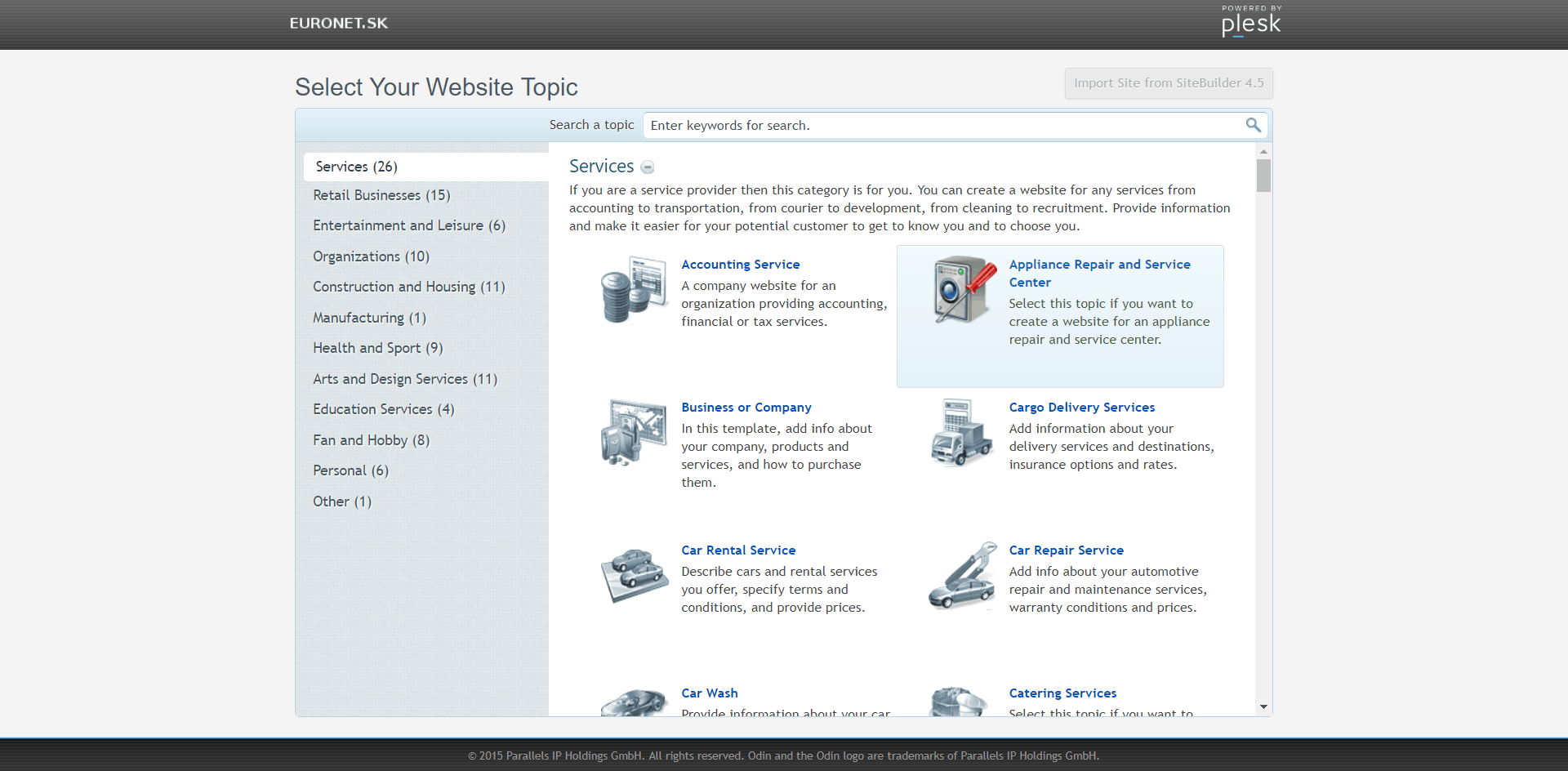This screenshot has width=1568, height=771.
Task: Click the search magnifier icon
Action: tap(1253, 125)
